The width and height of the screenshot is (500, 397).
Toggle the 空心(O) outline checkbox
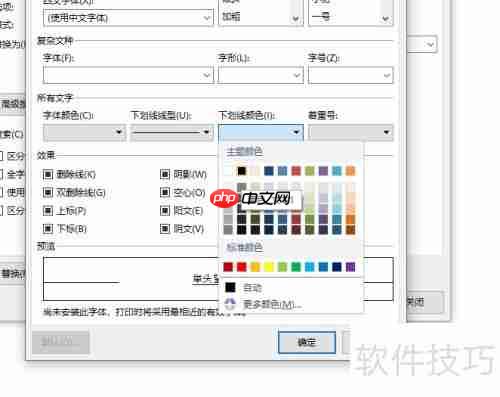(x=165, y=192)
